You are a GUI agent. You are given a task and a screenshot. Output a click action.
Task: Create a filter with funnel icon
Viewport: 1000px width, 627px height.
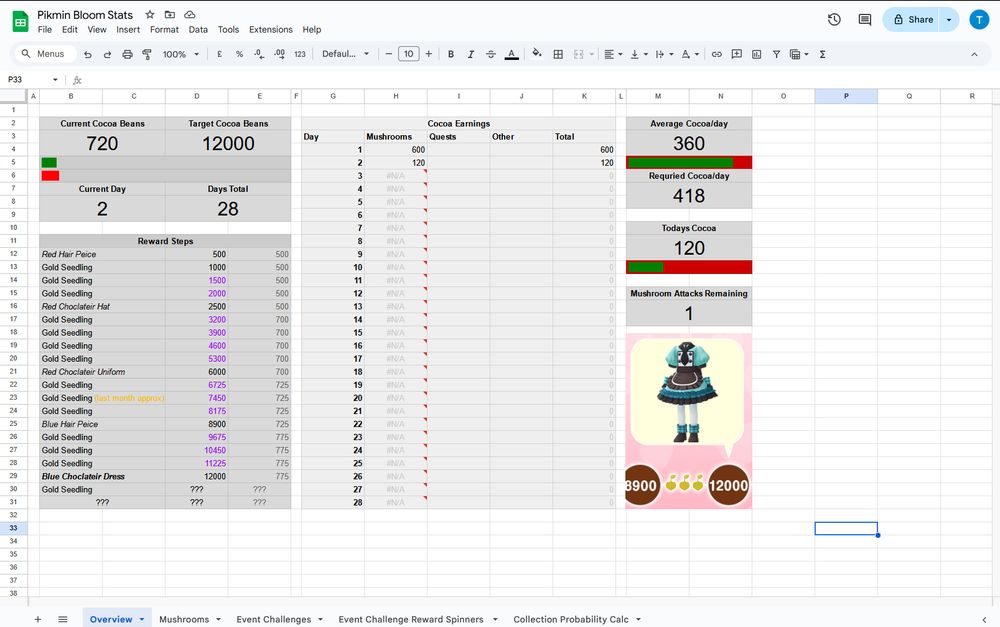point(776,54)
